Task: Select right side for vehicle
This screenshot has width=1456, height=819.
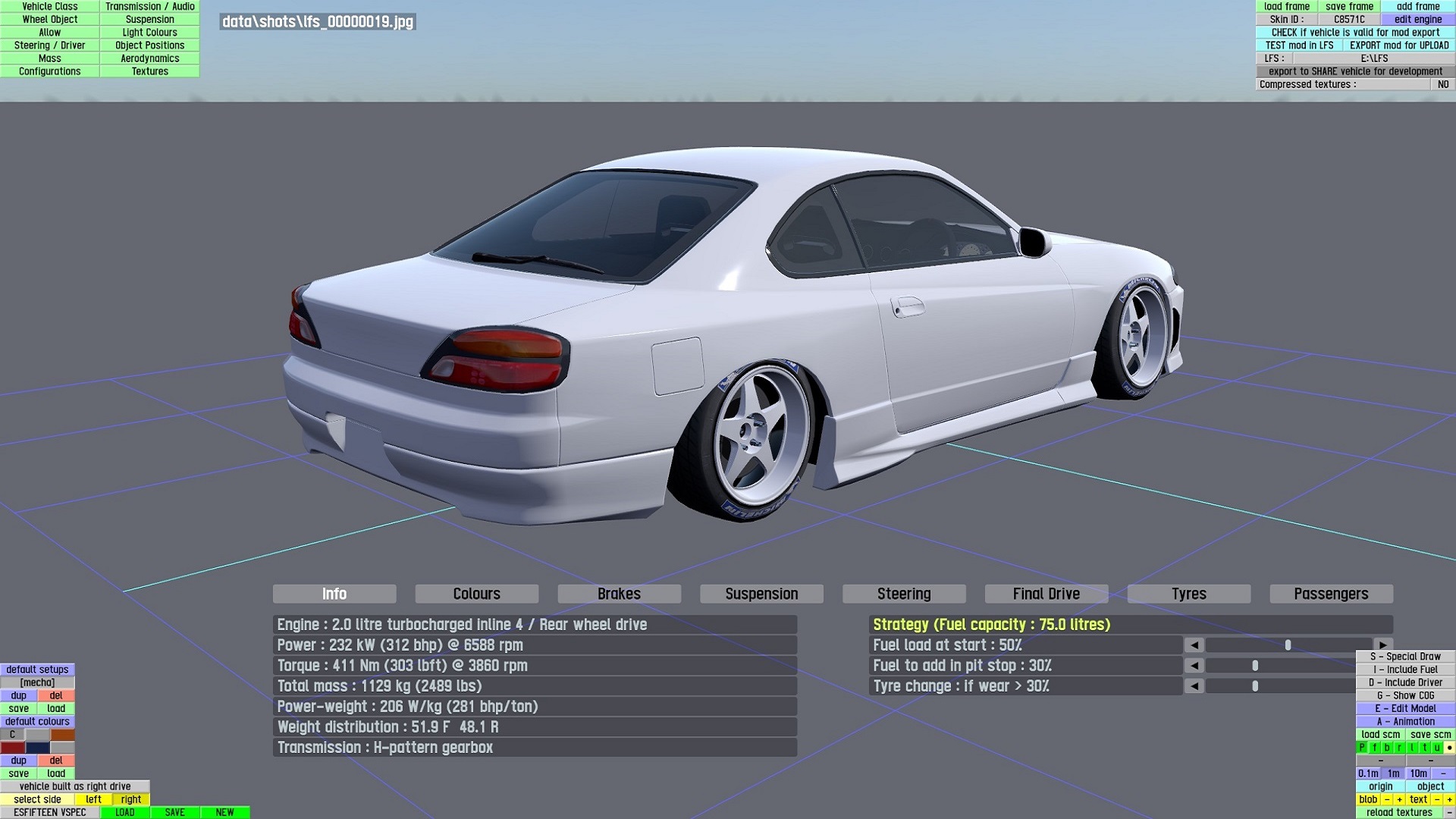Action: [130, 799]
